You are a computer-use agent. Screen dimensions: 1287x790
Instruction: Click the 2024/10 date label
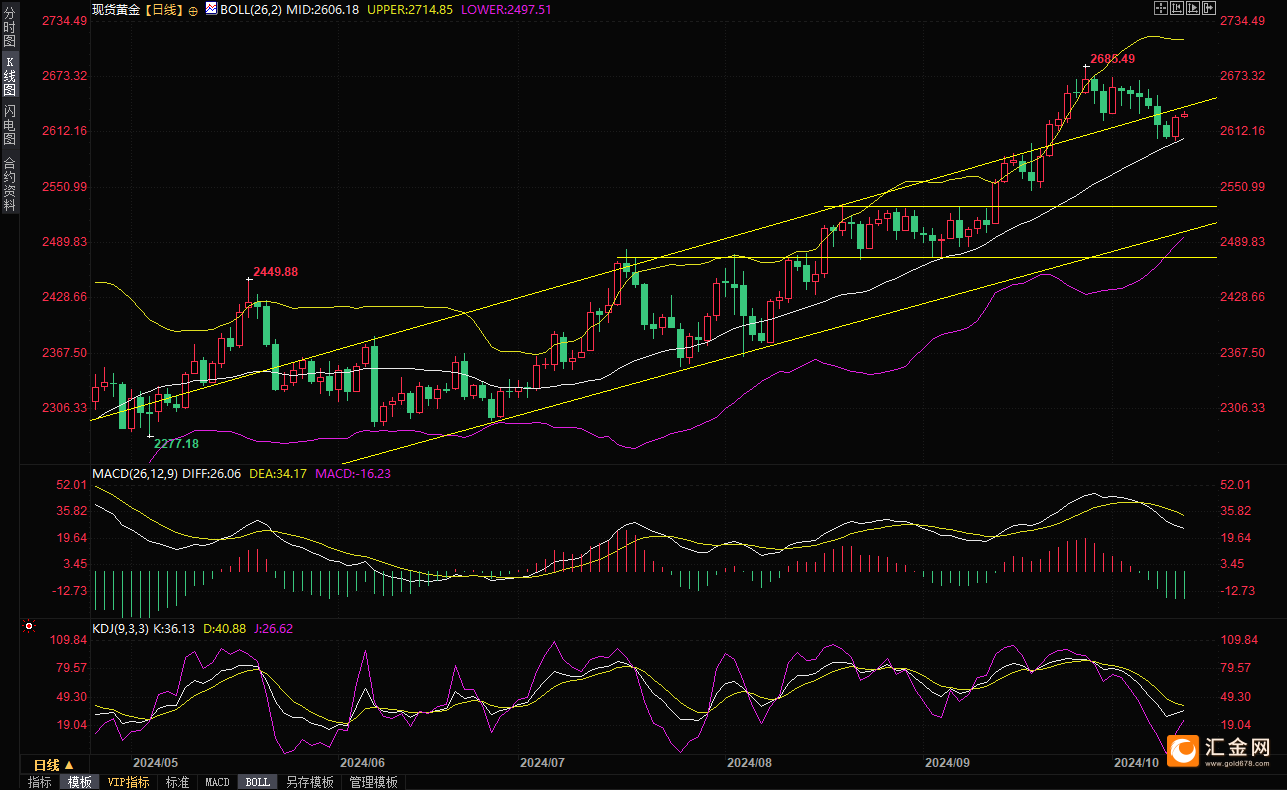click(1136, 762)
